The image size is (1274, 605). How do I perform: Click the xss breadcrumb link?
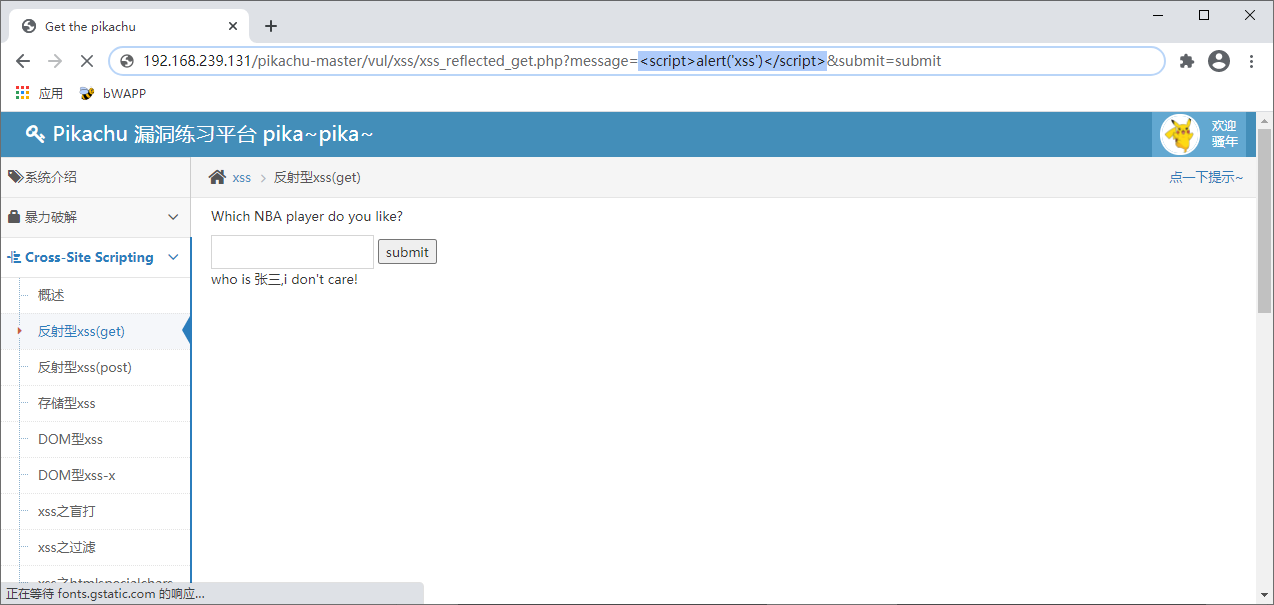(241, 177)
